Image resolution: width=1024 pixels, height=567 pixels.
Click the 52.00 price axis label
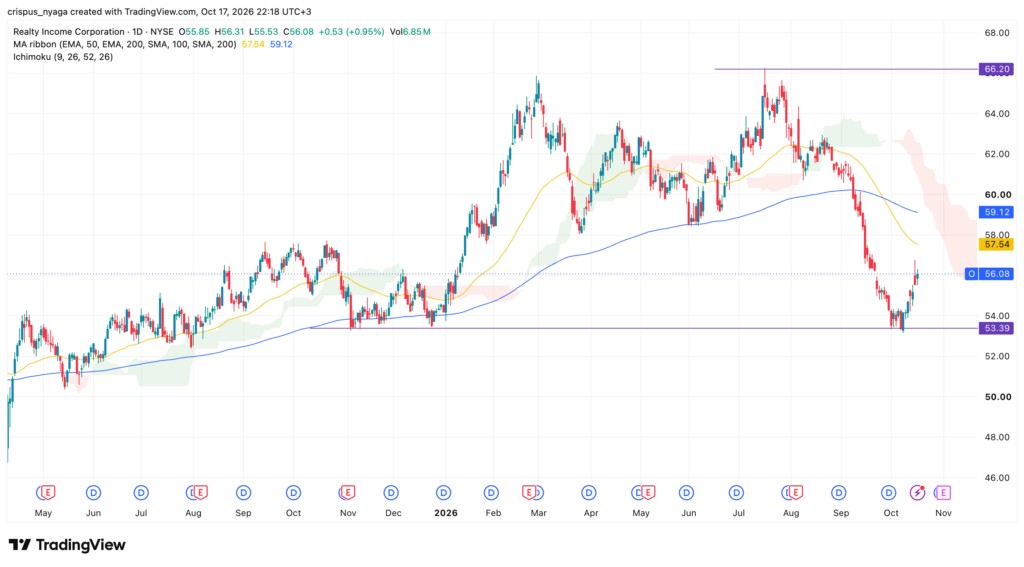(x=997, y=356)
